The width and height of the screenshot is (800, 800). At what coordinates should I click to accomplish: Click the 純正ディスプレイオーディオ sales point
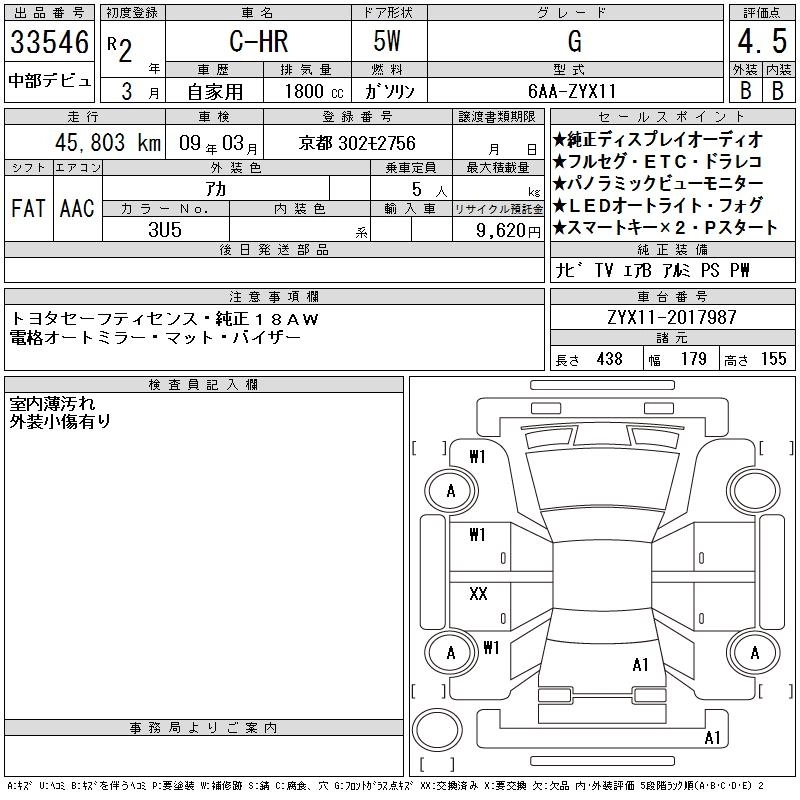tap(658, 139)
